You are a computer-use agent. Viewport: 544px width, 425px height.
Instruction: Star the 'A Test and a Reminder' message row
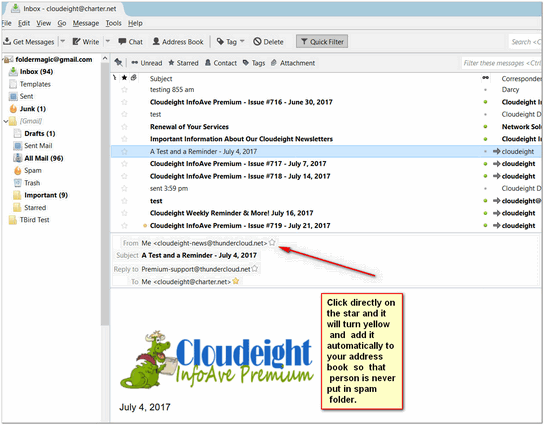pos(124,152)
